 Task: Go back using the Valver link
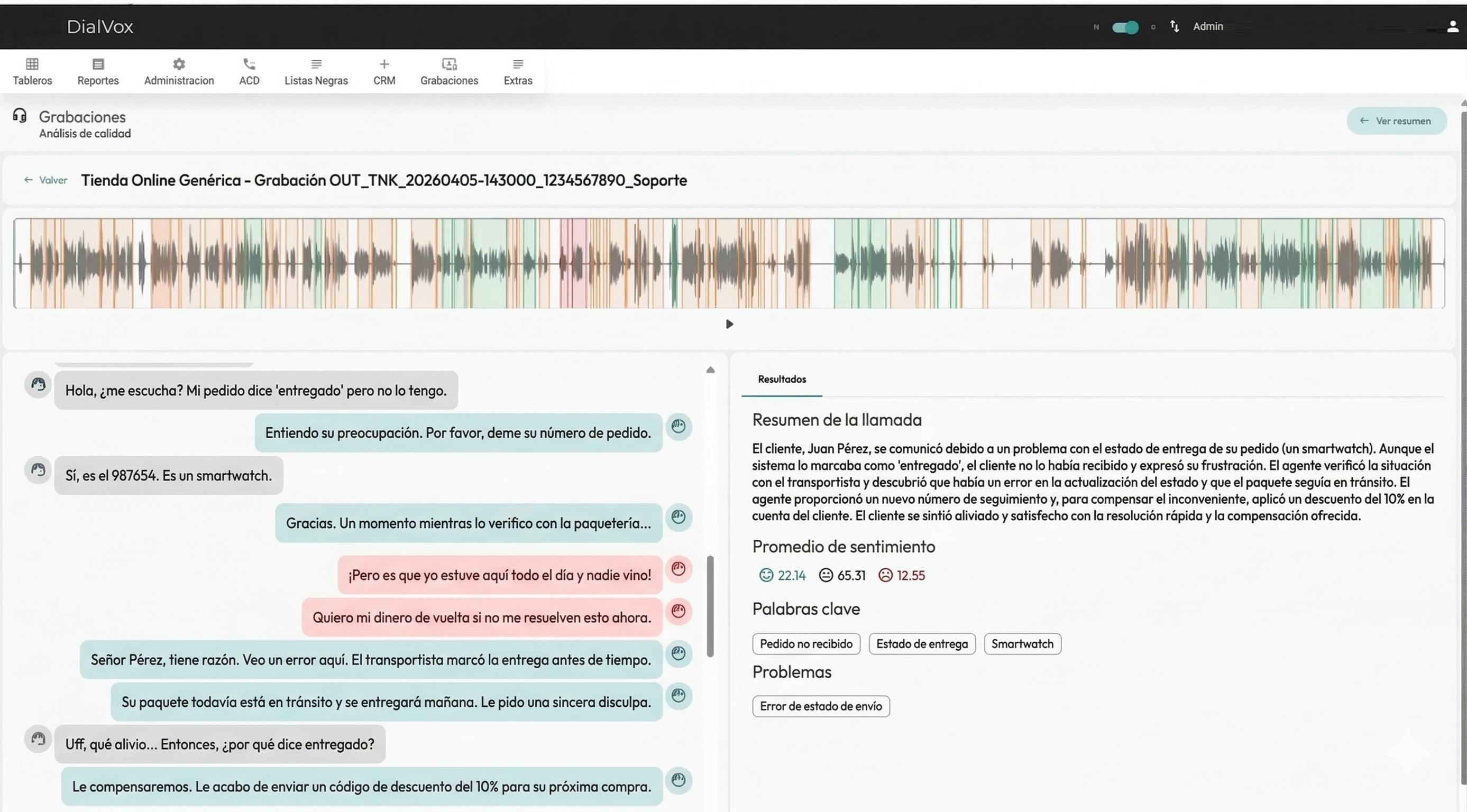pyautogui.click(x=45, y=179)
